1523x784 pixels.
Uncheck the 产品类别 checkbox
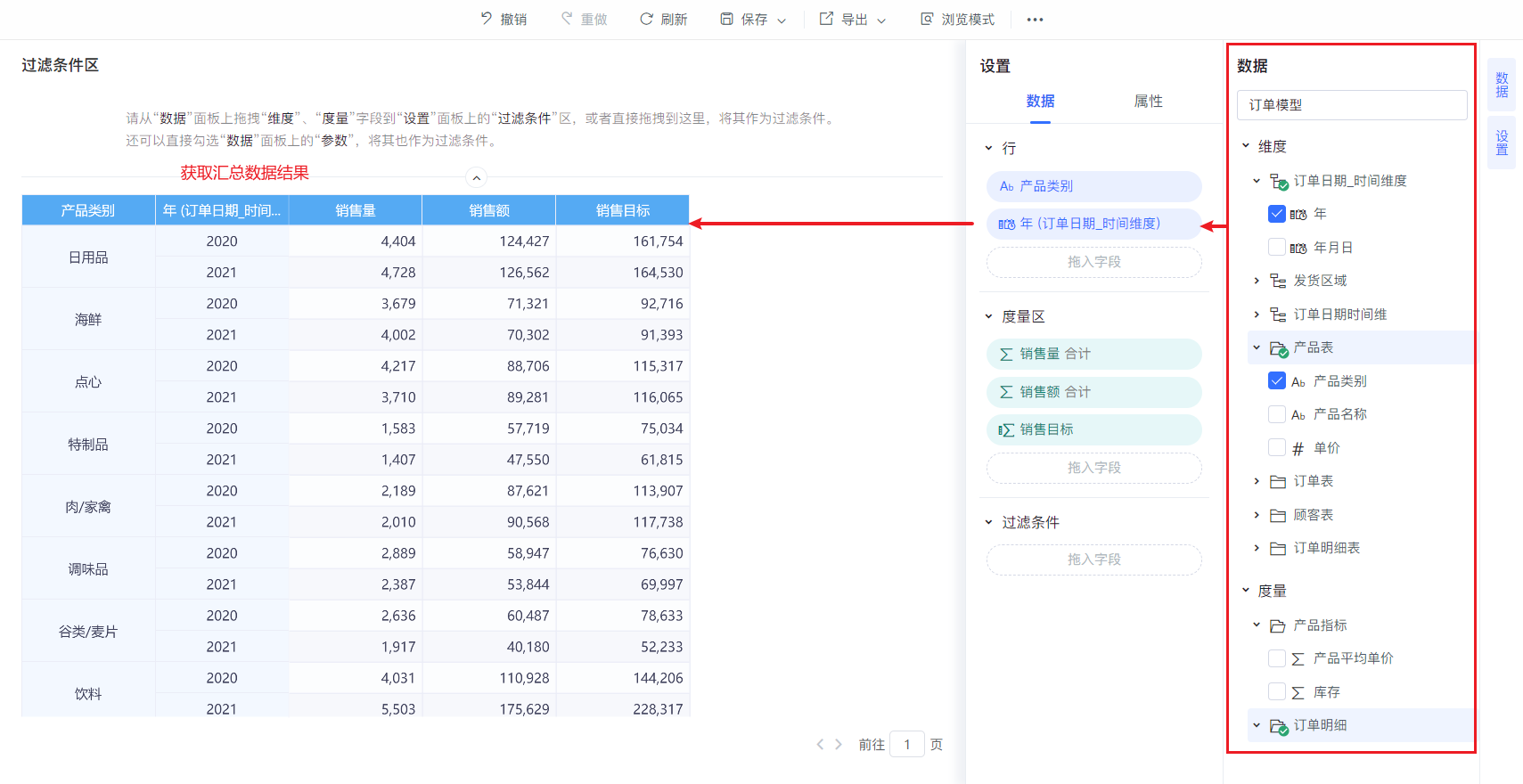(1276, 380)
